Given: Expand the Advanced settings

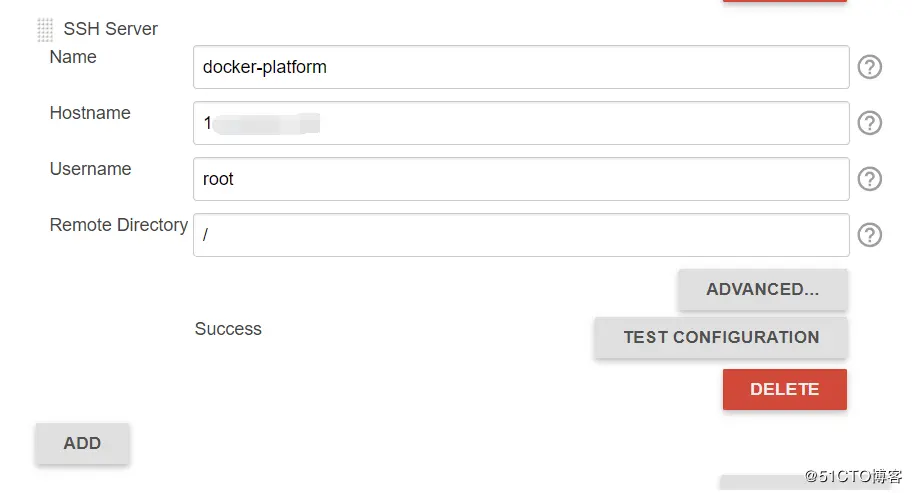Looking at the screenshot, I should coord(762,289).
